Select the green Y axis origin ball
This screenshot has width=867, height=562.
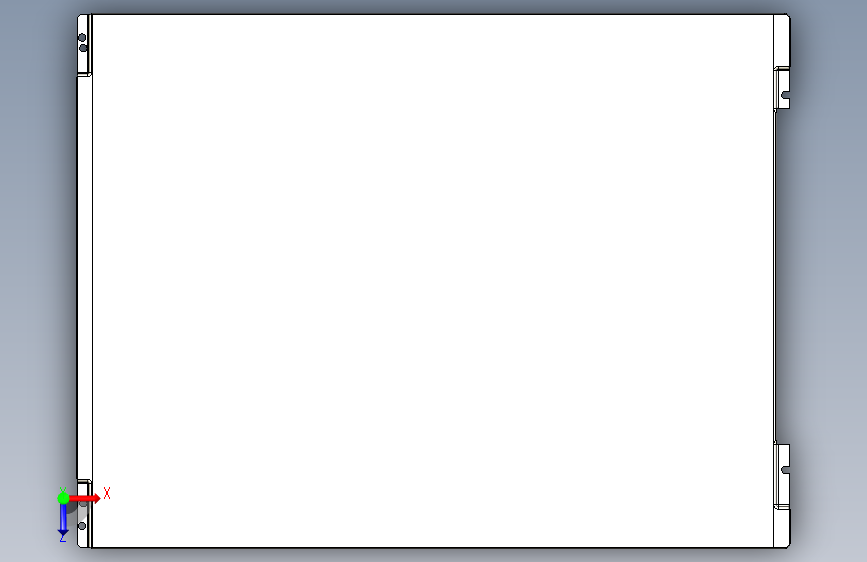click(63, 498)
